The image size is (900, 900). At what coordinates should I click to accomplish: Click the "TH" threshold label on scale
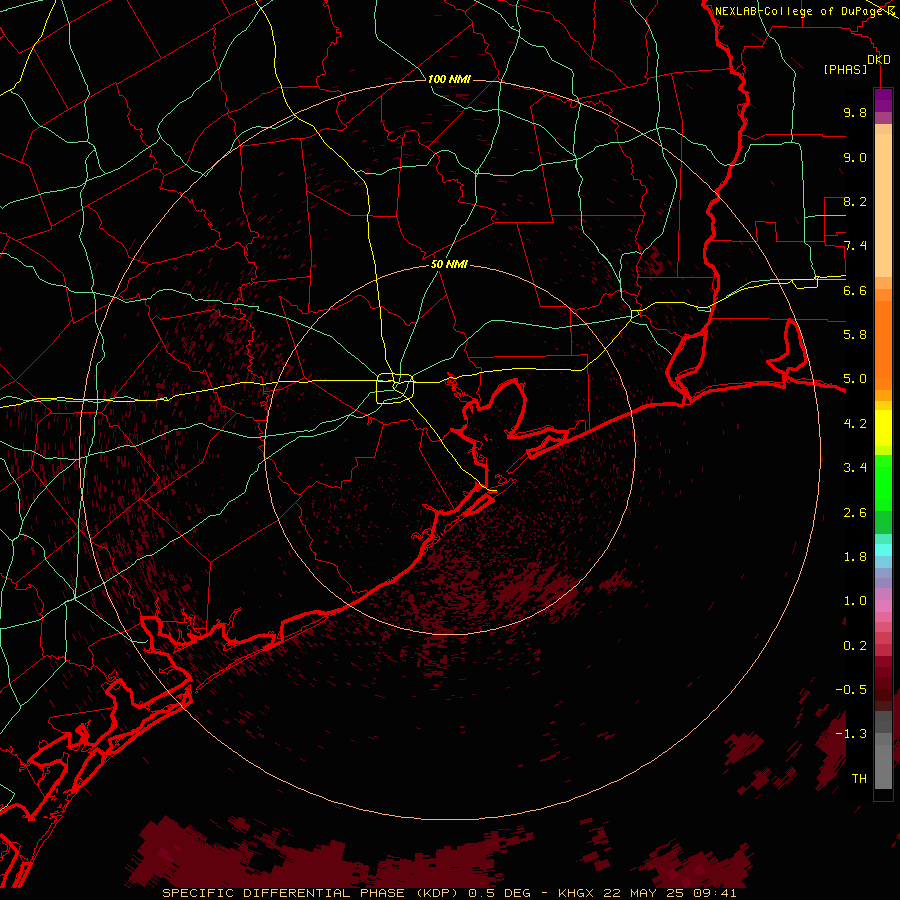(859, 779)
